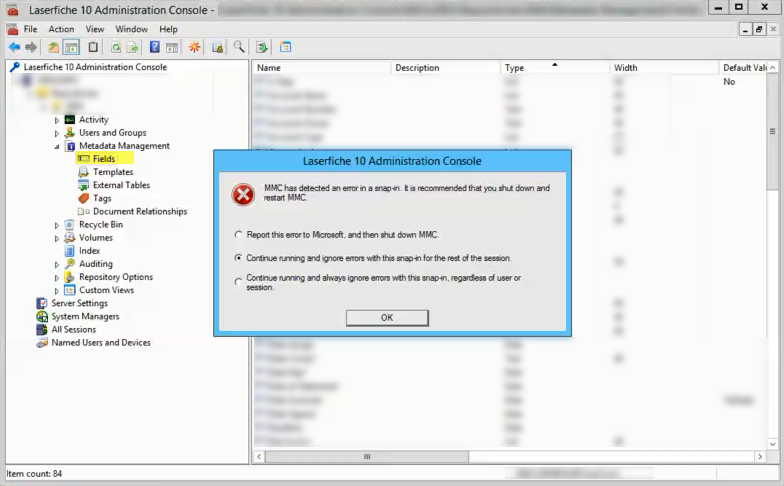Click the Recycle Bin icon in tree
Screen dimensions: 784x486
70,224
